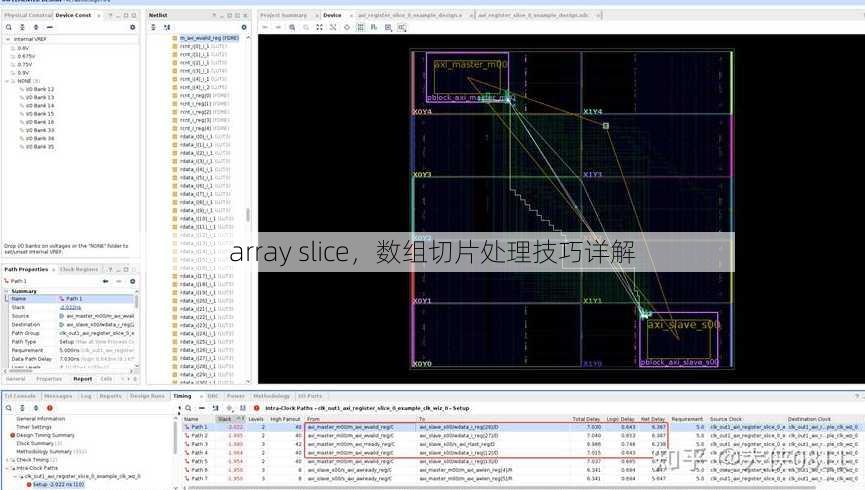
Task: Open the Messages tab
Action: (x=58, y=396)
